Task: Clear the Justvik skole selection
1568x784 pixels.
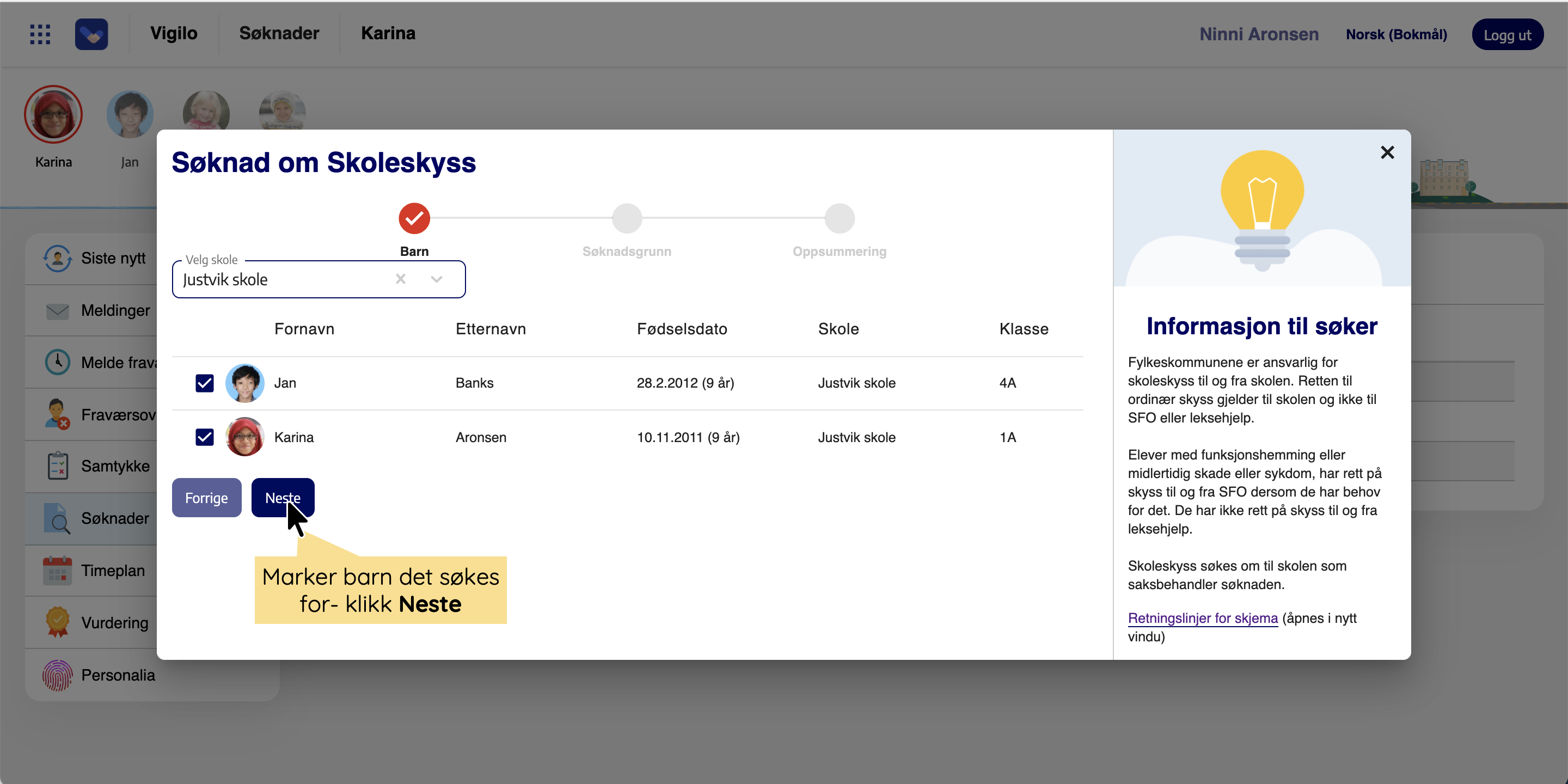Action: point(401,279)
